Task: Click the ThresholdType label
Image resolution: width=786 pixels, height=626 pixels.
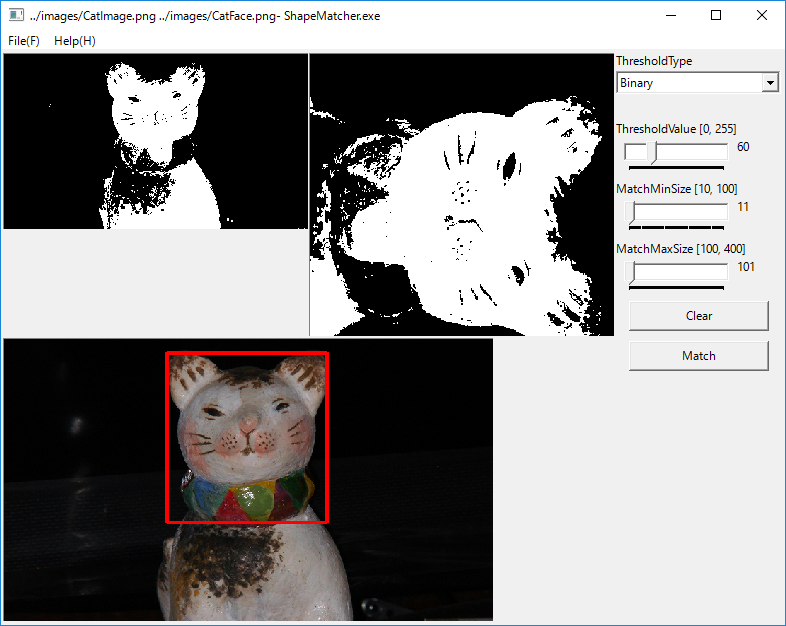Action: [x=654, y=61]
